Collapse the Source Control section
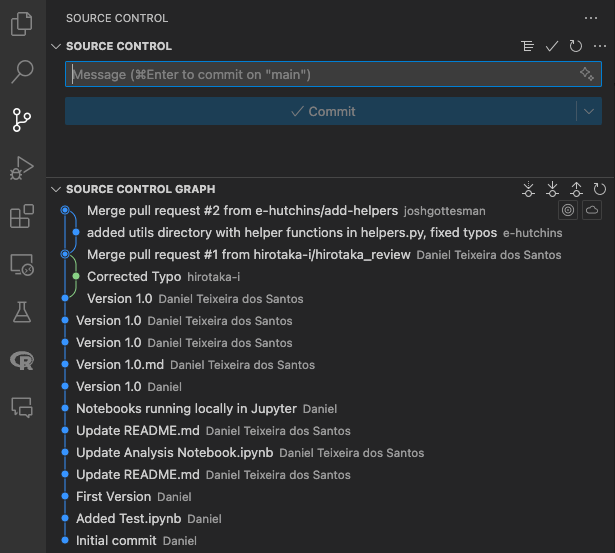 [56, 46]
